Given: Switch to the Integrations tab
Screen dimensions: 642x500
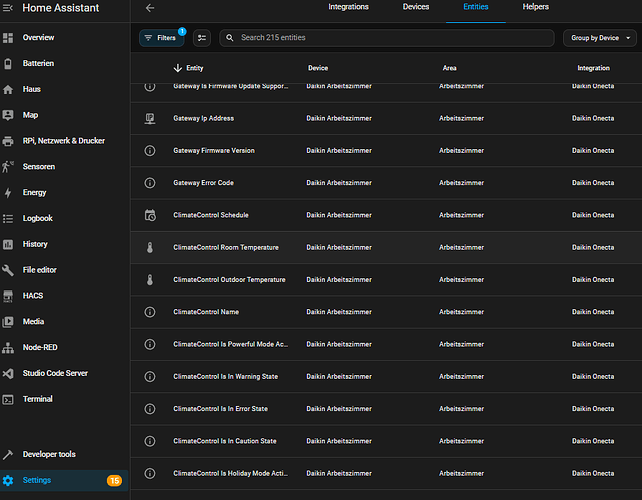Looking at the screenshot, I should tap(348, 7).
